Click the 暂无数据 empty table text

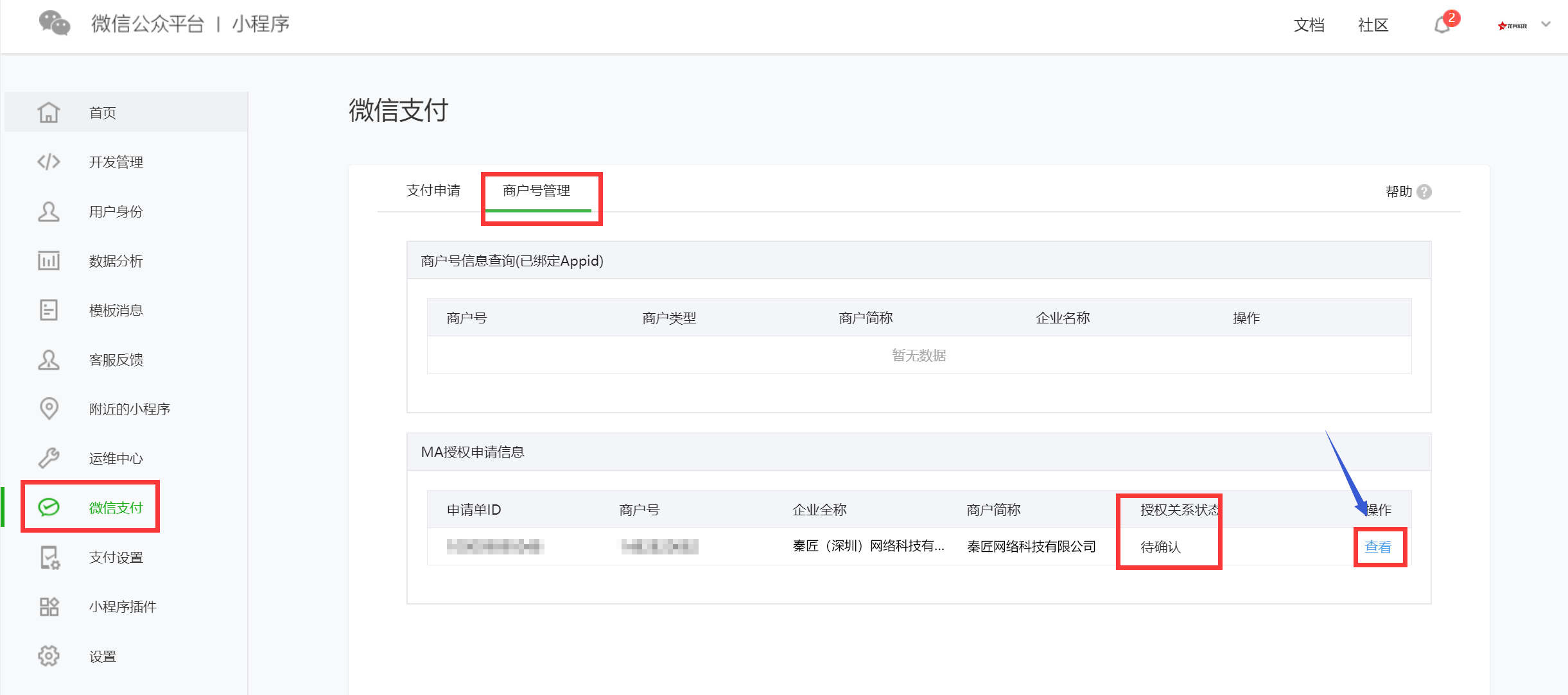tap(919, 356)
